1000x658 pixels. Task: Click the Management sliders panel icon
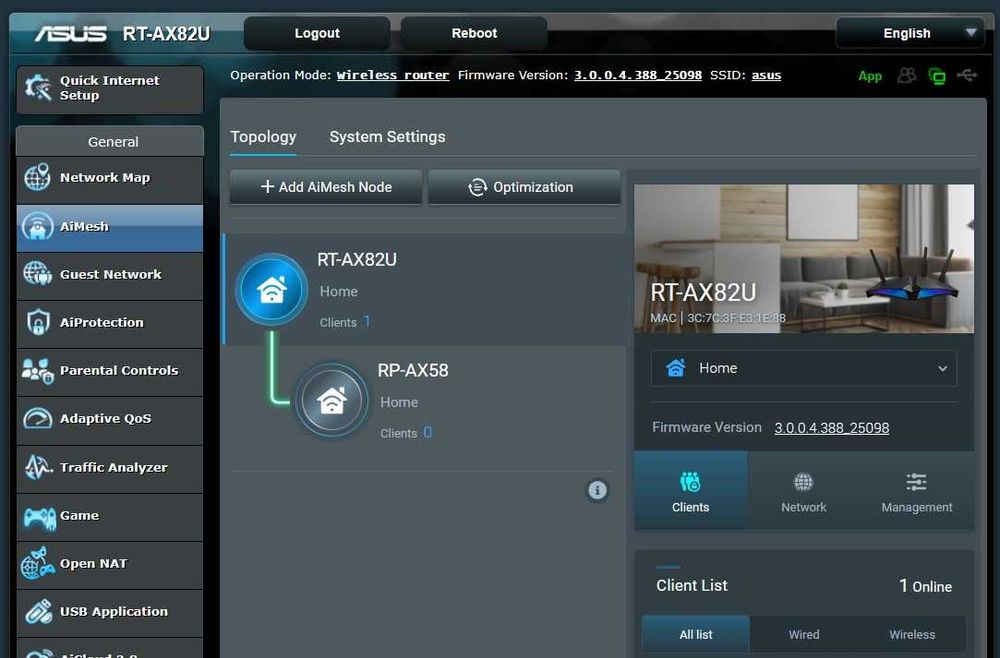(x=916, y=481)
